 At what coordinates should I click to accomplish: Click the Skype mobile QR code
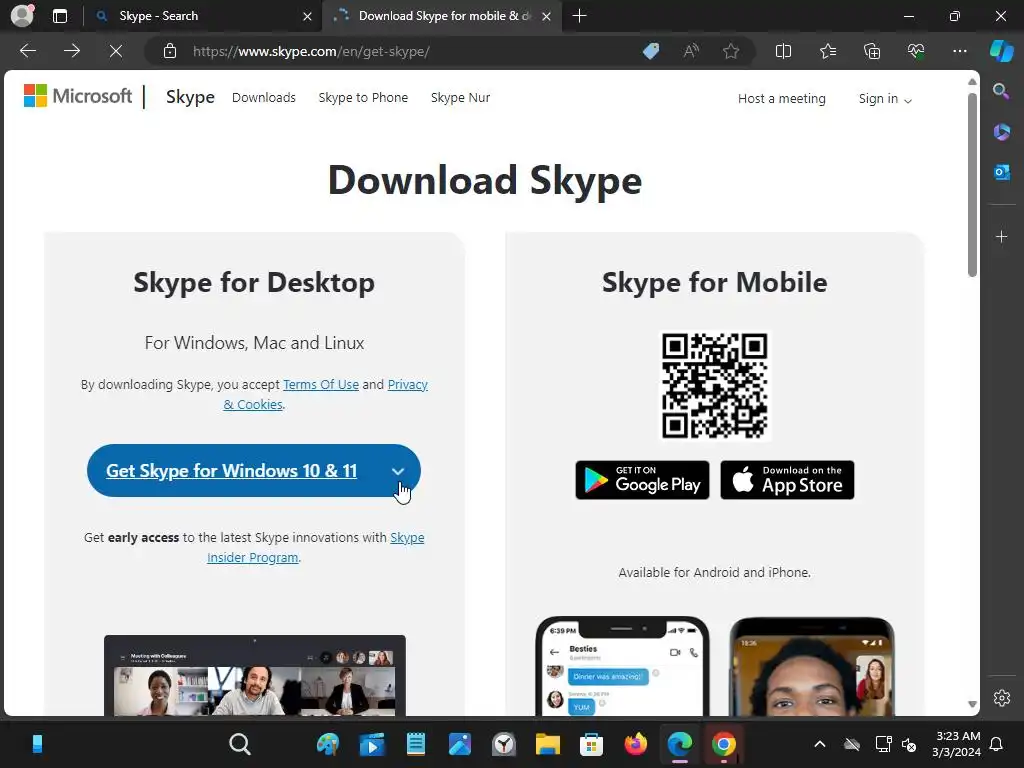tap(714, 385)
